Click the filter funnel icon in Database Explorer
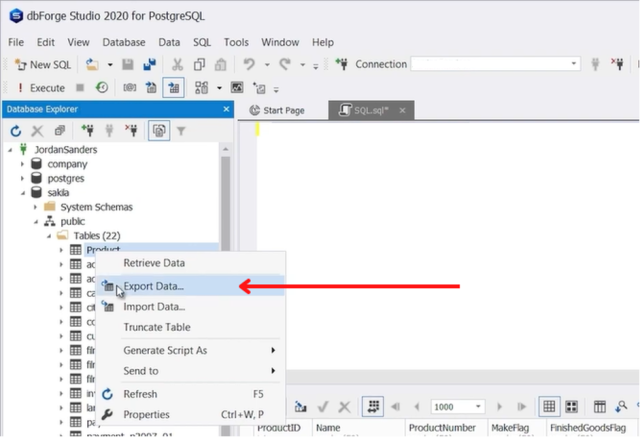 coord(181,131)
